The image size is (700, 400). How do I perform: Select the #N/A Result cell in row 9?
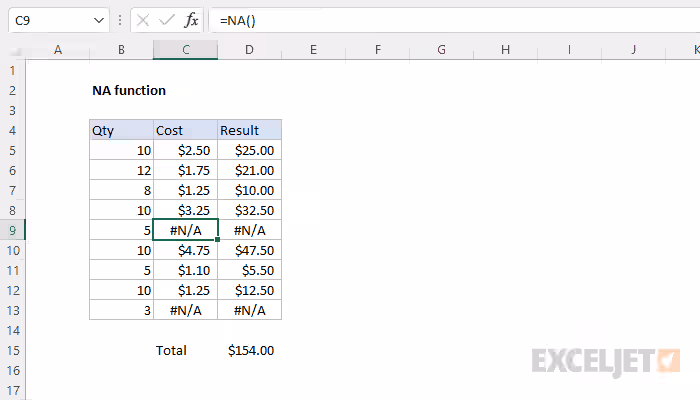pos(250,230)
